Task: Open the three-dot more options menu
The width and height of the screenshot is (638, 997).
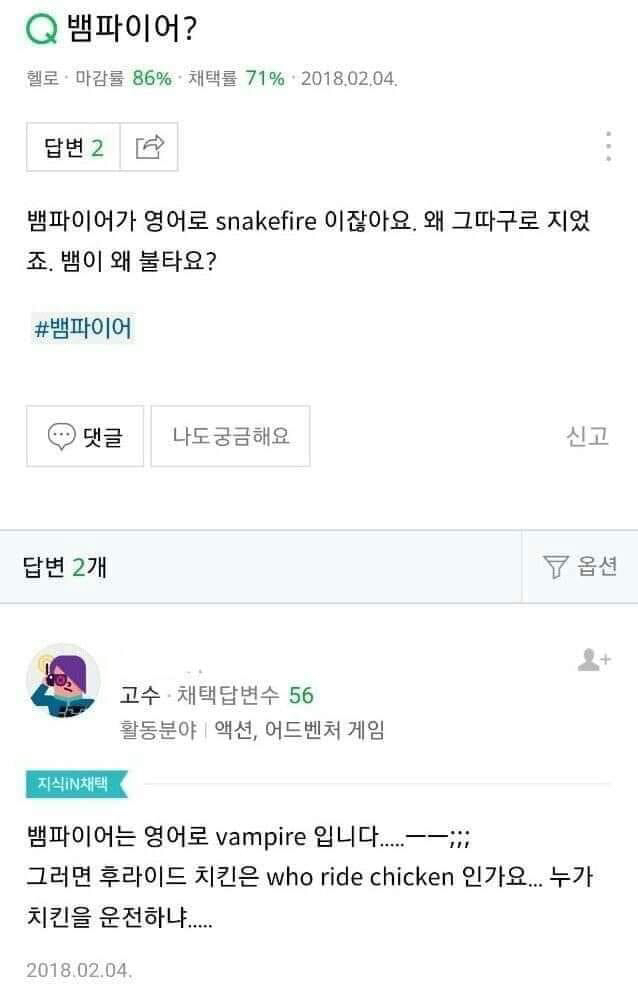Action: [608, 146]
